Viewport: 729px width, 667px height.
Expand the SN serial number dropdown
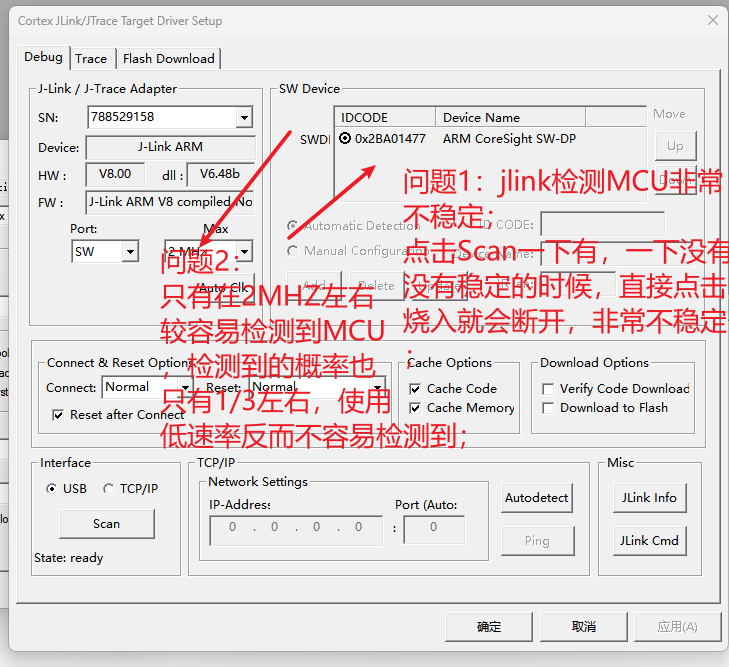coord(243,118)
